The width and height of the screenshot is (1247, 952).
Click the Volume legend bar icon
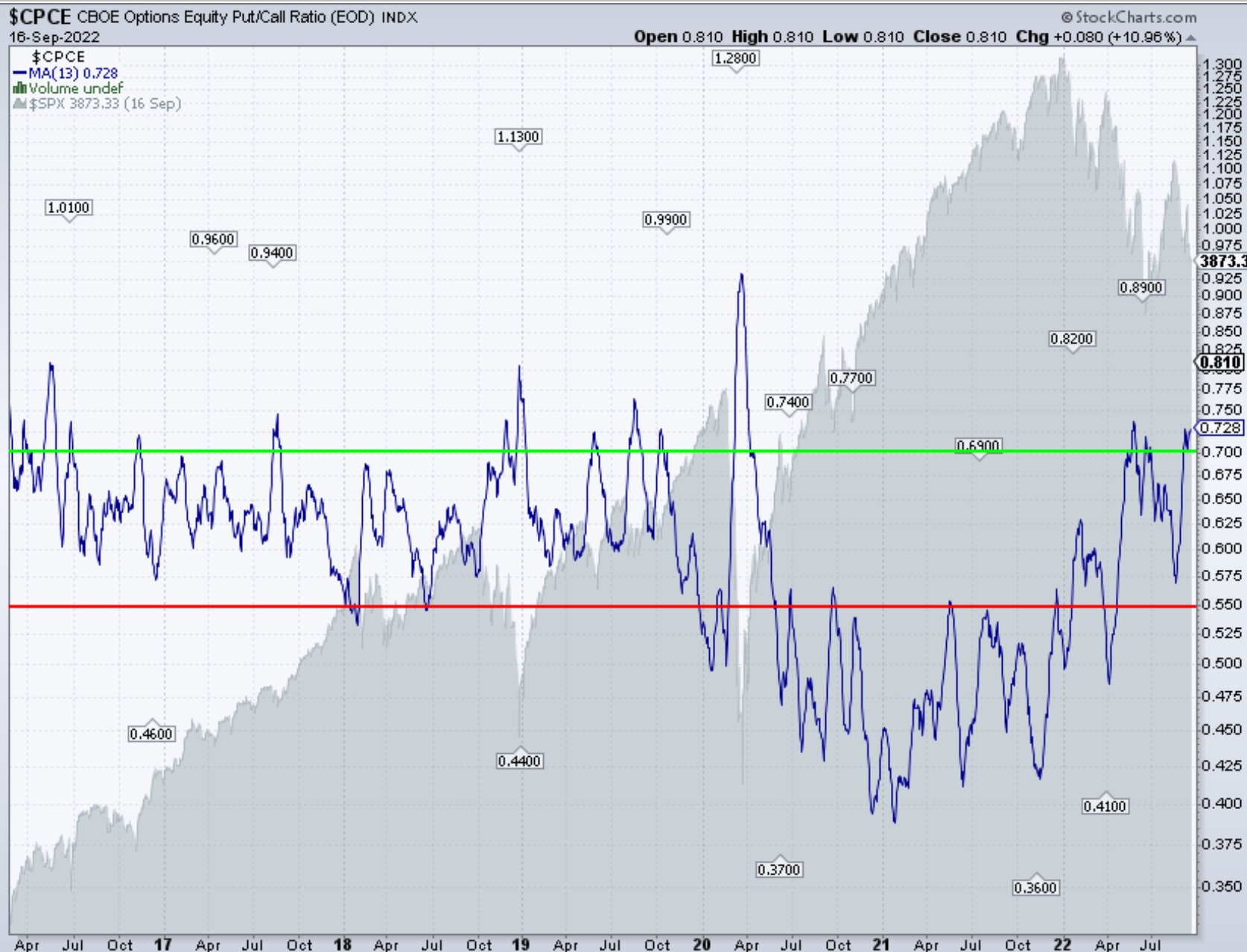coord(18,88)
